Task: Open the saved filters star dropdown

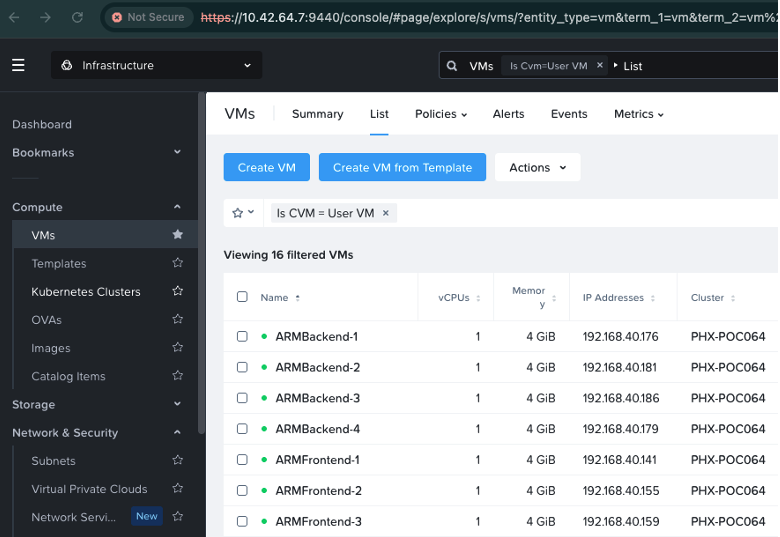Action: point(243,213)
